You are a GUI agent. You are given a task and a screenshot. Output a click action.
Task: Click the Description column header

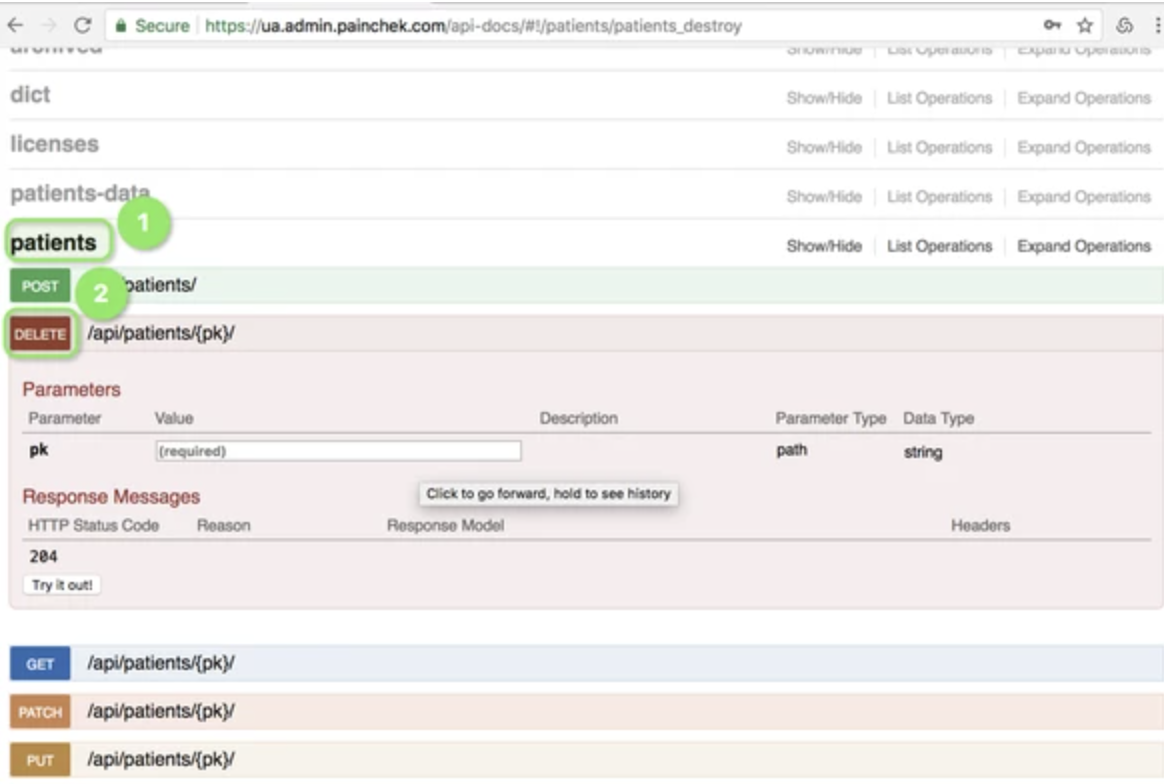[578, 418]
